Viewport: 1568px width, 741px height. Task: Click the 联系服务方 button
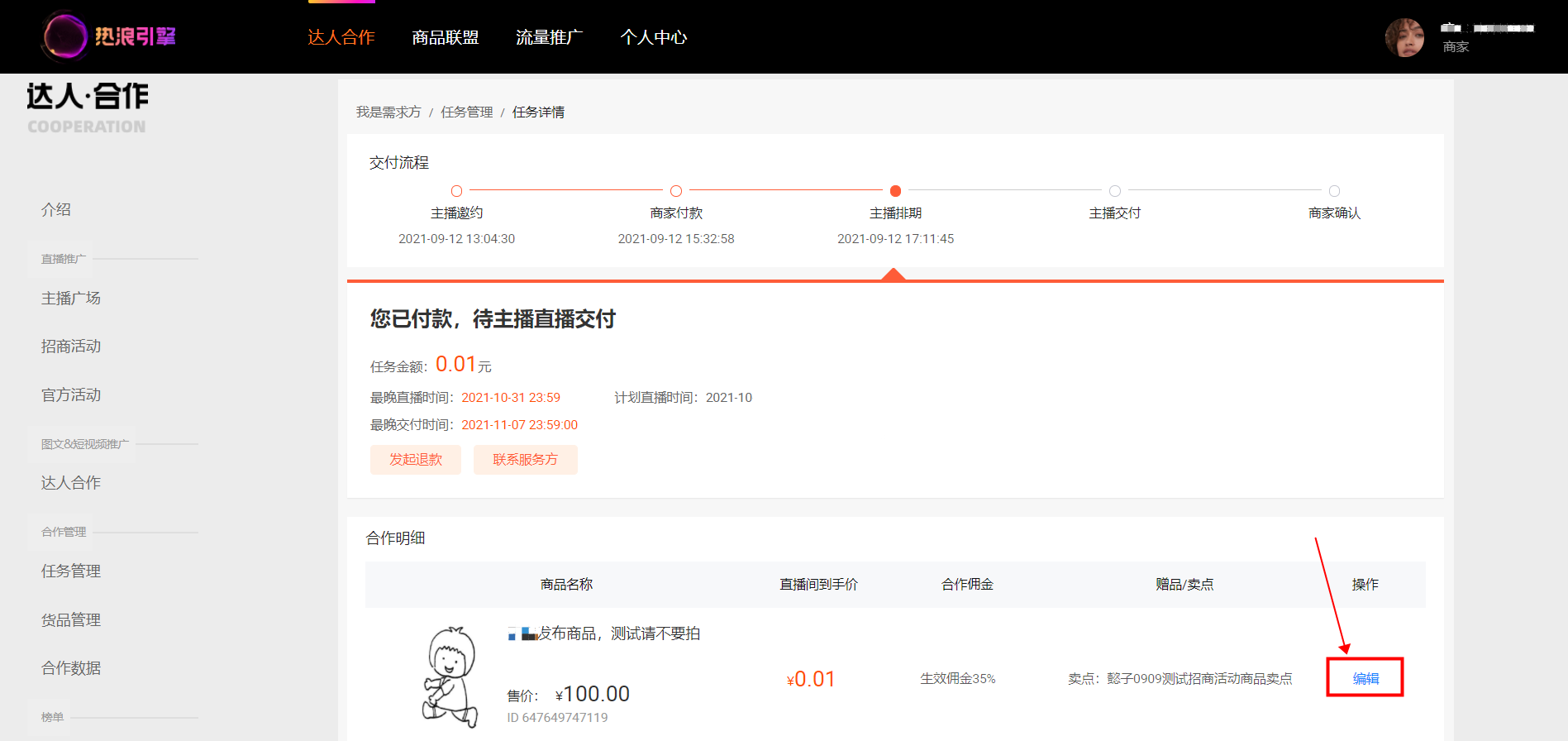(x=526, y=459)
